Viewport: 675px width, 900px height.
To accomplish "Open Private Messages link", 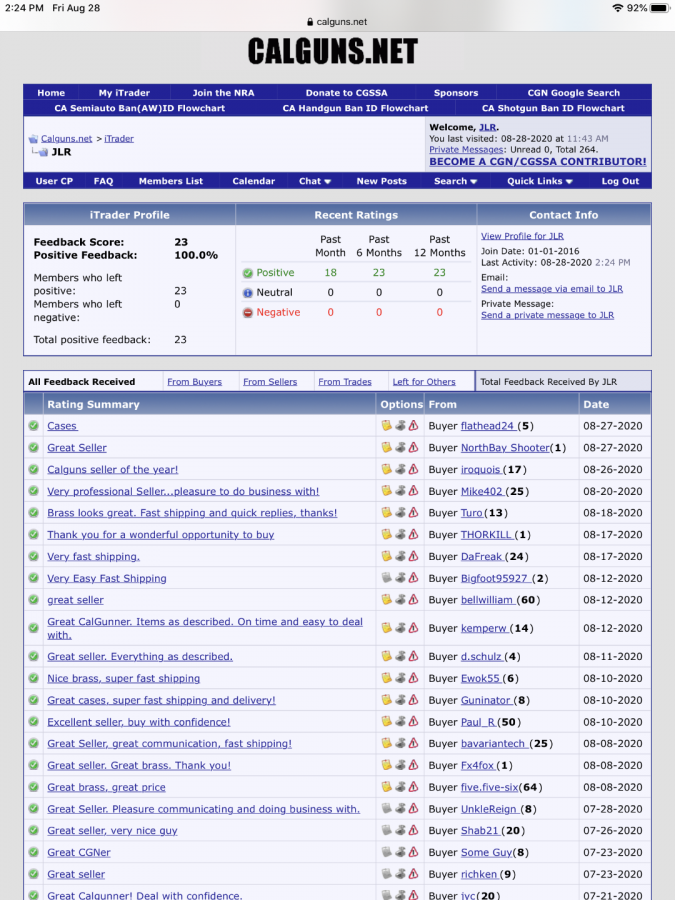I will 467,149.
